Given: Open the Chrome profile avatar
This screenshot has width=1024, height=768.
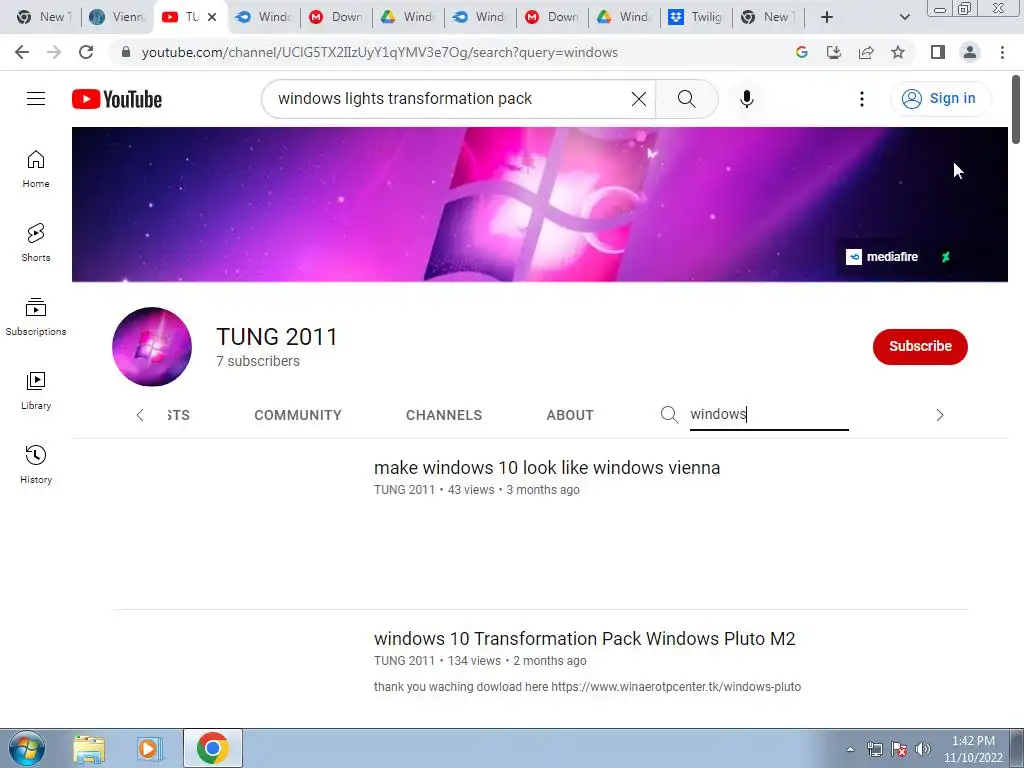Looking at the screenshot, I should coord(970,52).
